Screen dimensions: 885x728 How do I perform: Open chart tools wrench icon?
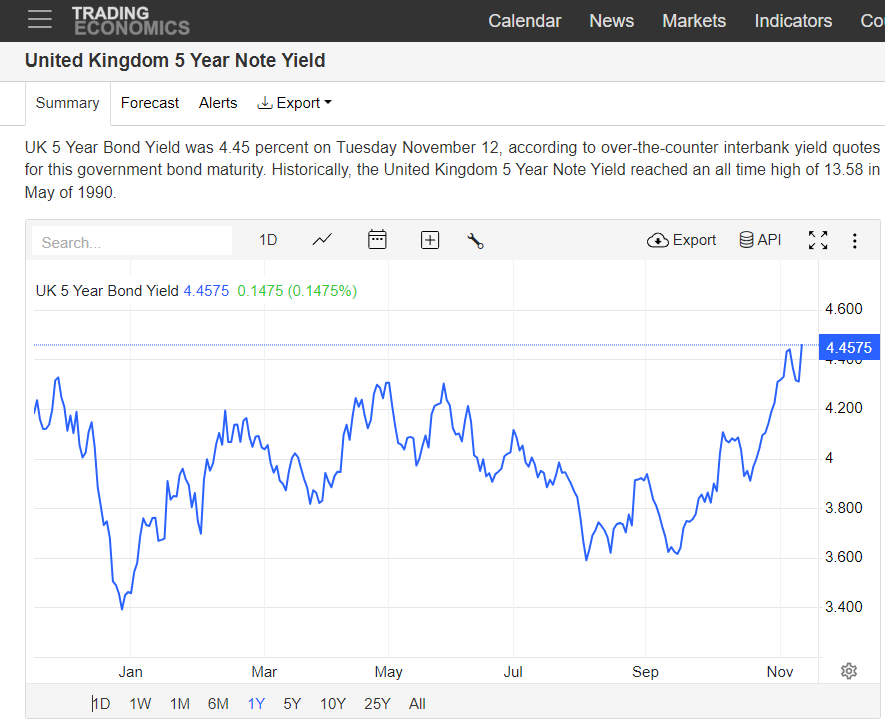475,242
